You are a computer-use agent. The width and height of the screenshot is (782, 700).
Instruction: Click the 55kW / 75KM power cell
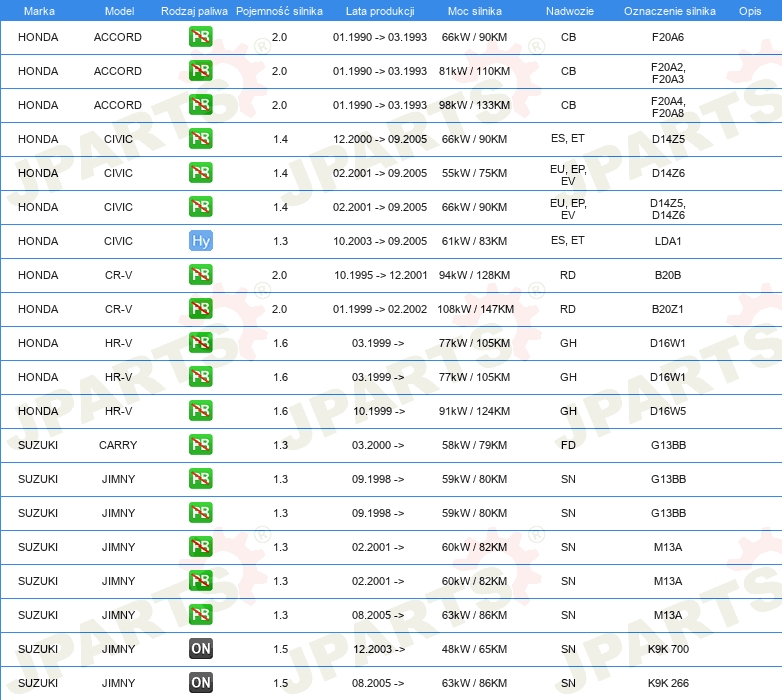tap(474, 173)
